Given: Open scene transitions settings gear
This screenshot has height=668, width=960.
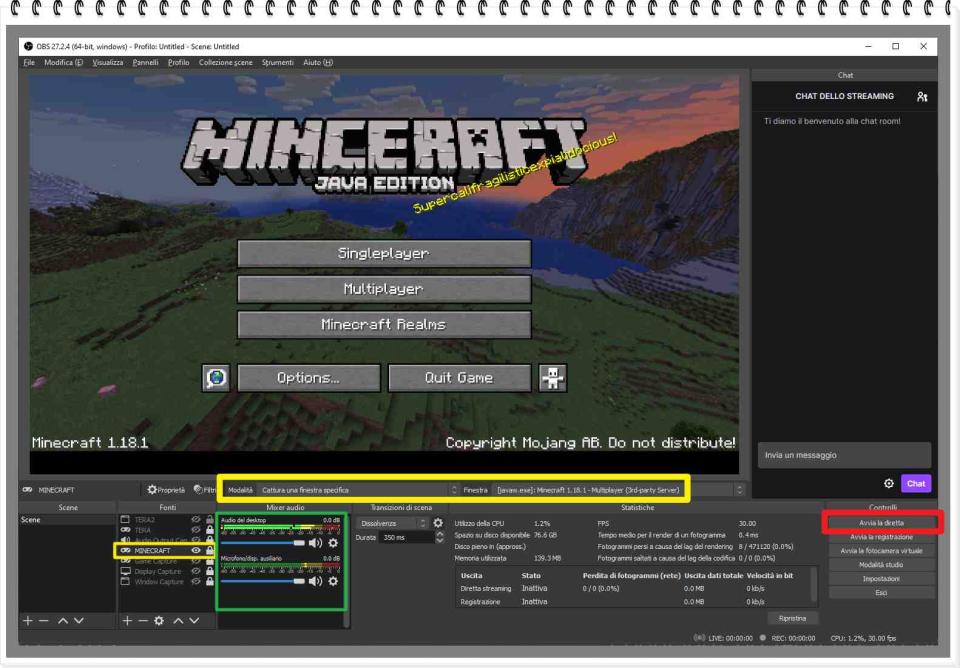Looking at the screenshot, I should [x=436, y=522].
